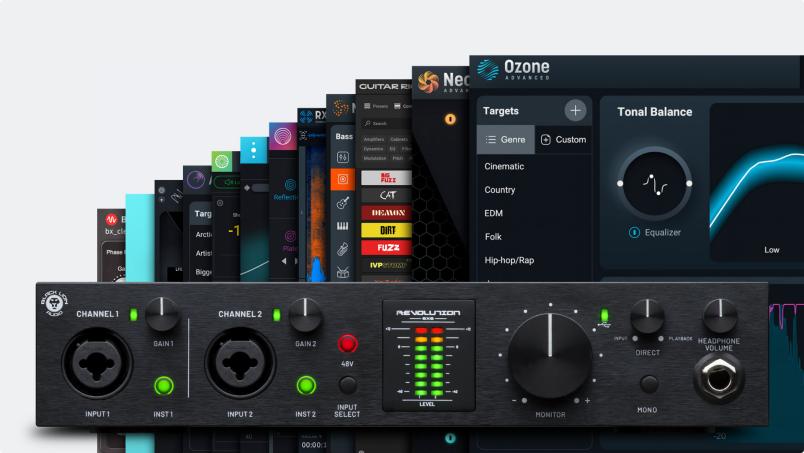Pick the DEMON pedal preset
804x453 pixels.
[x=386, y=212]
